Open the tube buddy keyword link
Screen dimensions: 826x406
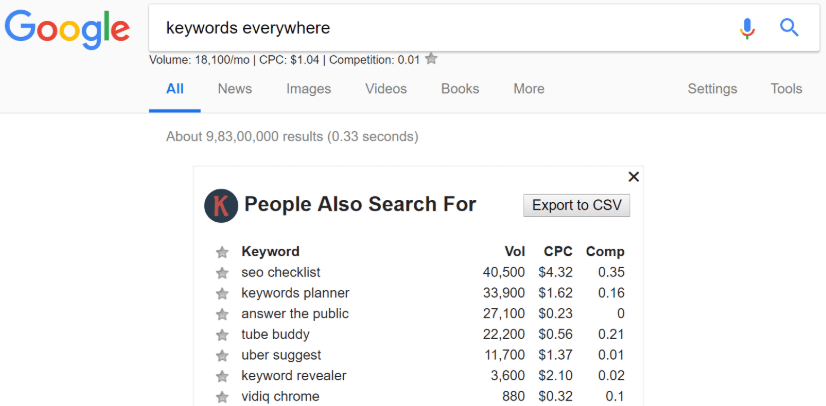[x=276, y=334]
